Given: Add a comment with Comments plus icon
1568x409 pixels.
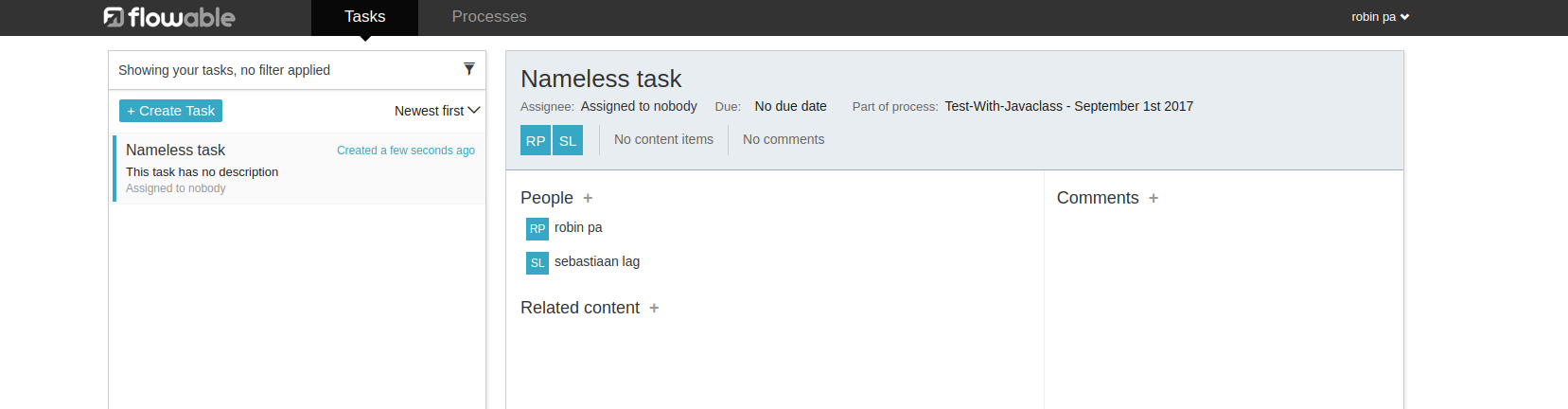Looking at the screenshot, I should 1154,199.
